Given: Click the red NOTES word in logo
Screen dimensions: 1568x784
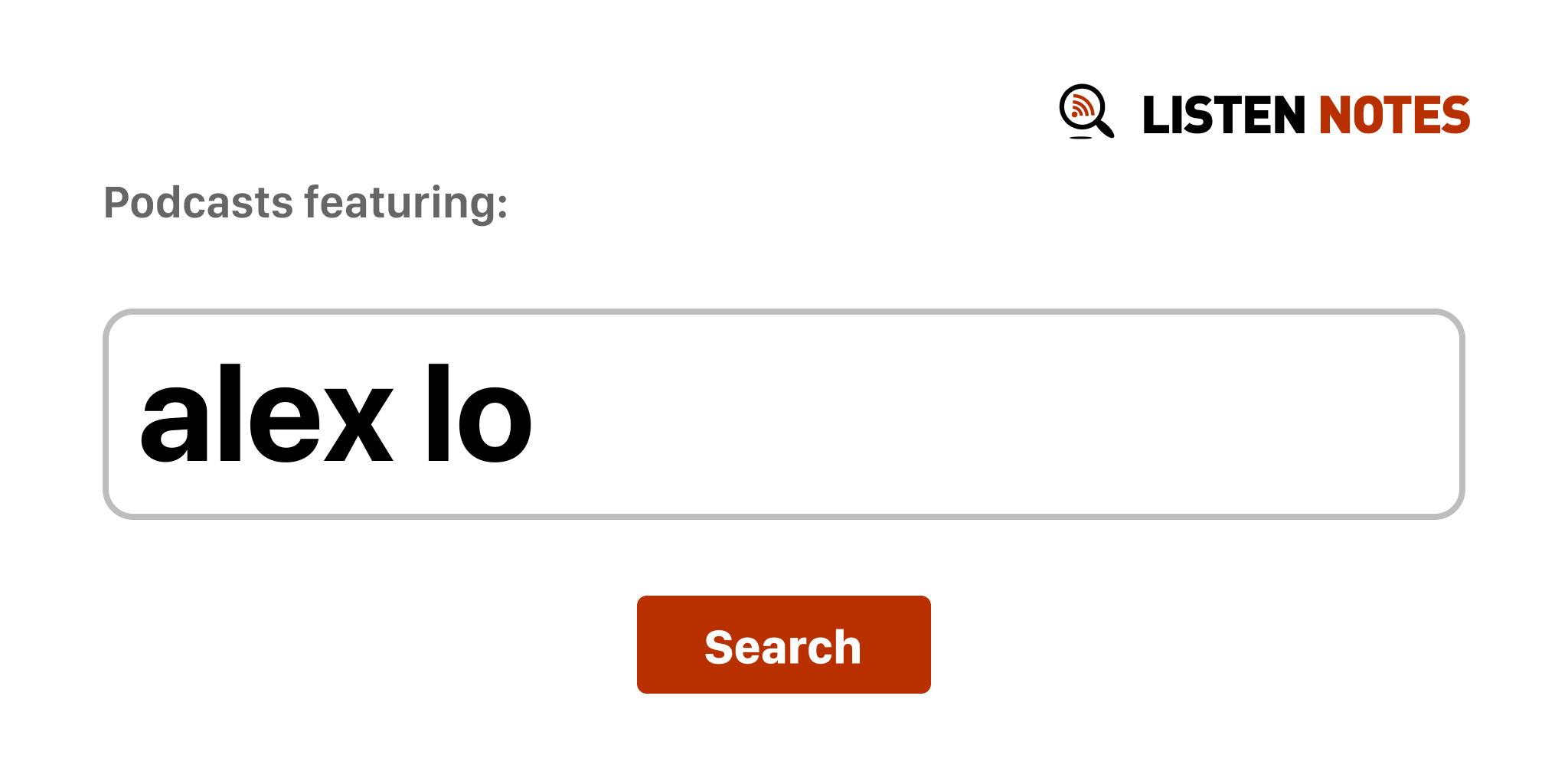Looking at the screenshot, I should pyautogui.click(x=1394, y=115).
